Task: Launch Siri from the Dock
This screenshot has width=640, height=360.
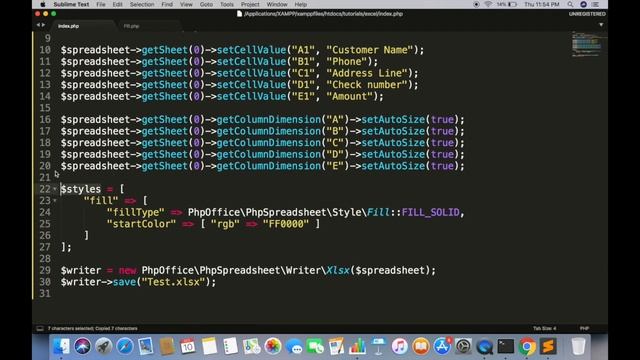Action: pyautogui.click(x=82, y=347)
